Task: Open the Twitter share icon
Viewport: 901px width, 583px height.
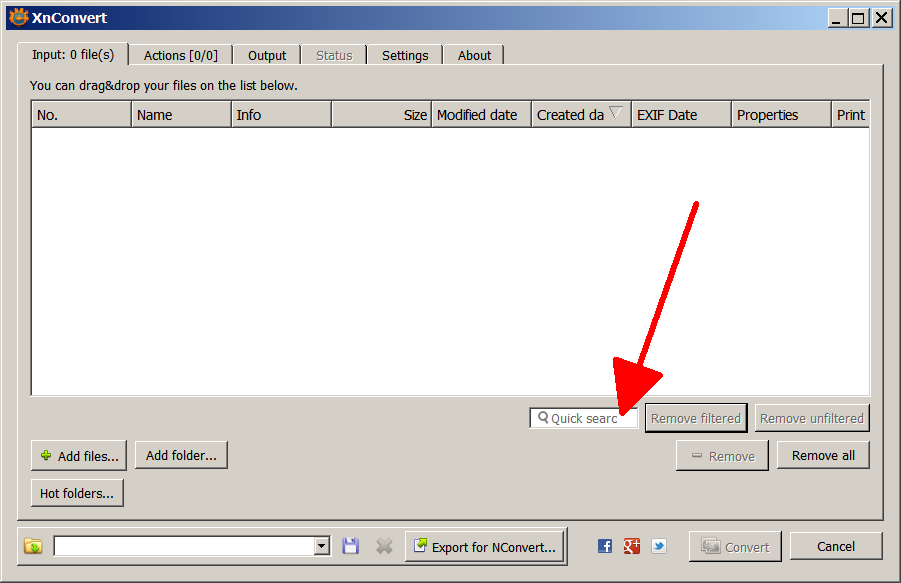Action: pos(659,546)
